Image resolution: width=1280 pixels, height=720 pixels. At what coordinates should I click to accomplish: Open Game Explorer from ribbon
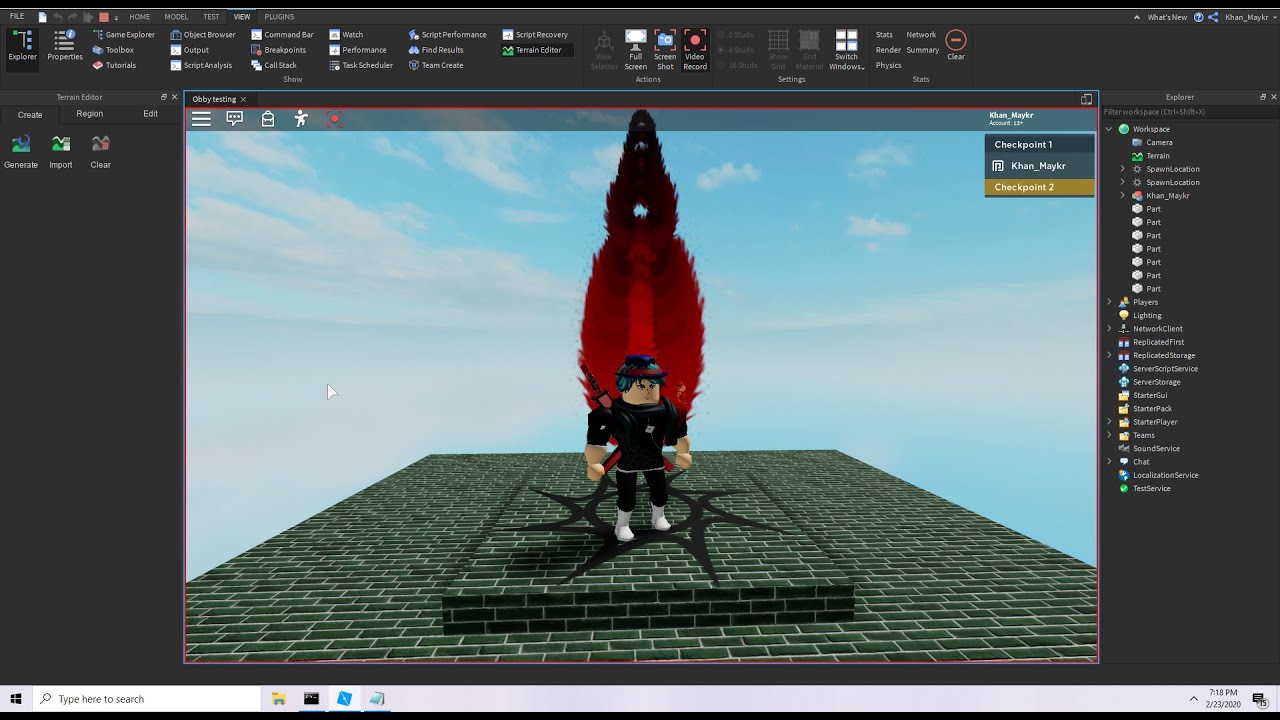click(x=123, y=35)
